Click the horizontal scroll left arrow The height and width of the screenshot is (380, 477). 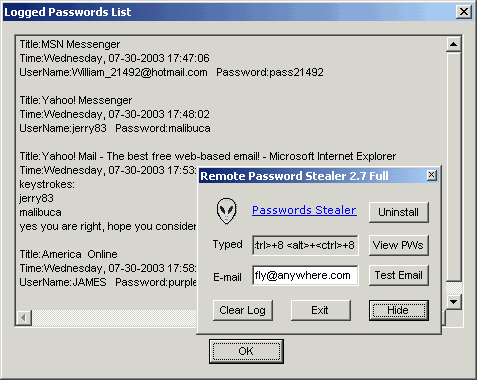click(24, 318)
